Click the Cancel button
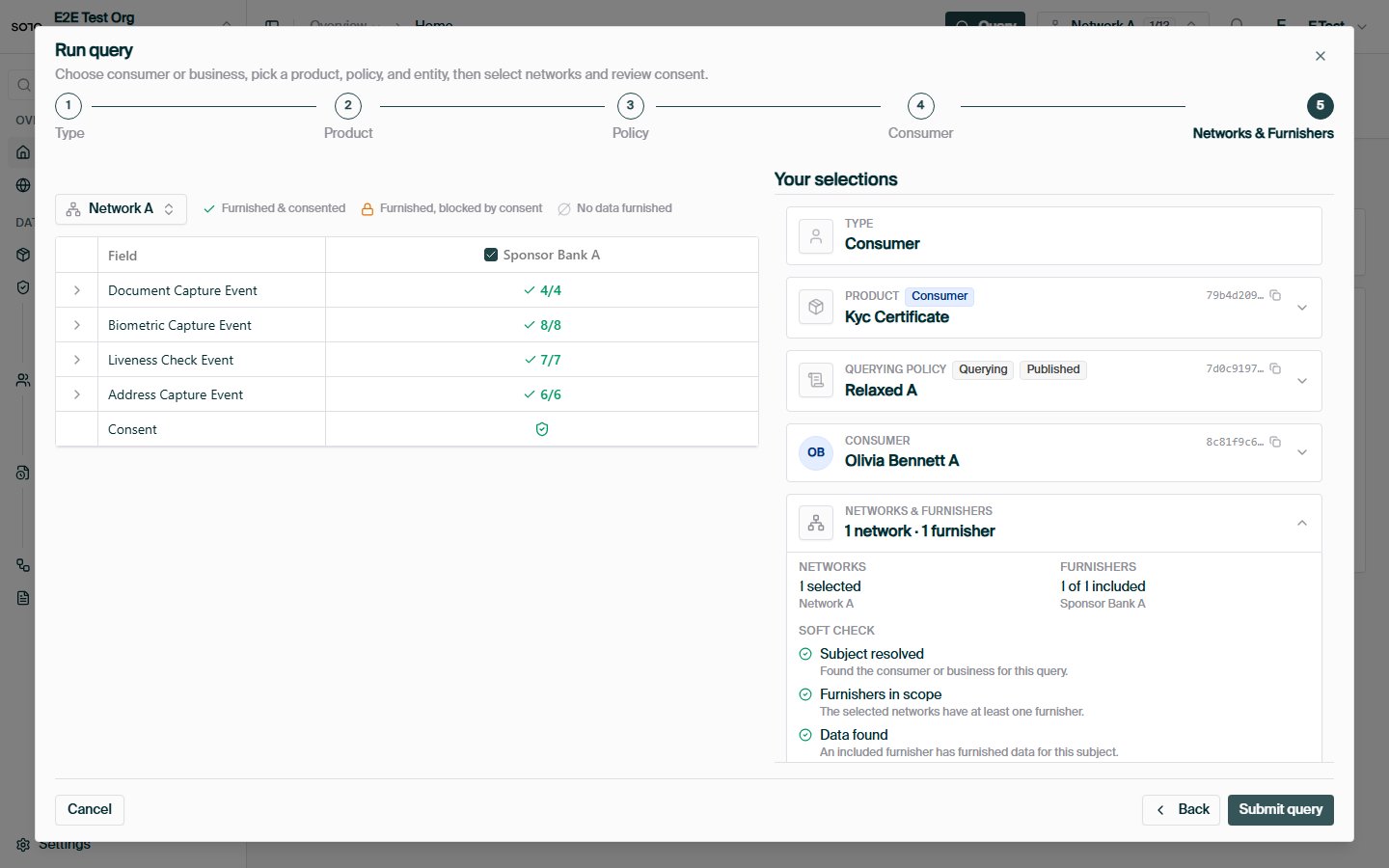Image resolution: width=1389 pixels, height=868 pixels. coord(90,809)
